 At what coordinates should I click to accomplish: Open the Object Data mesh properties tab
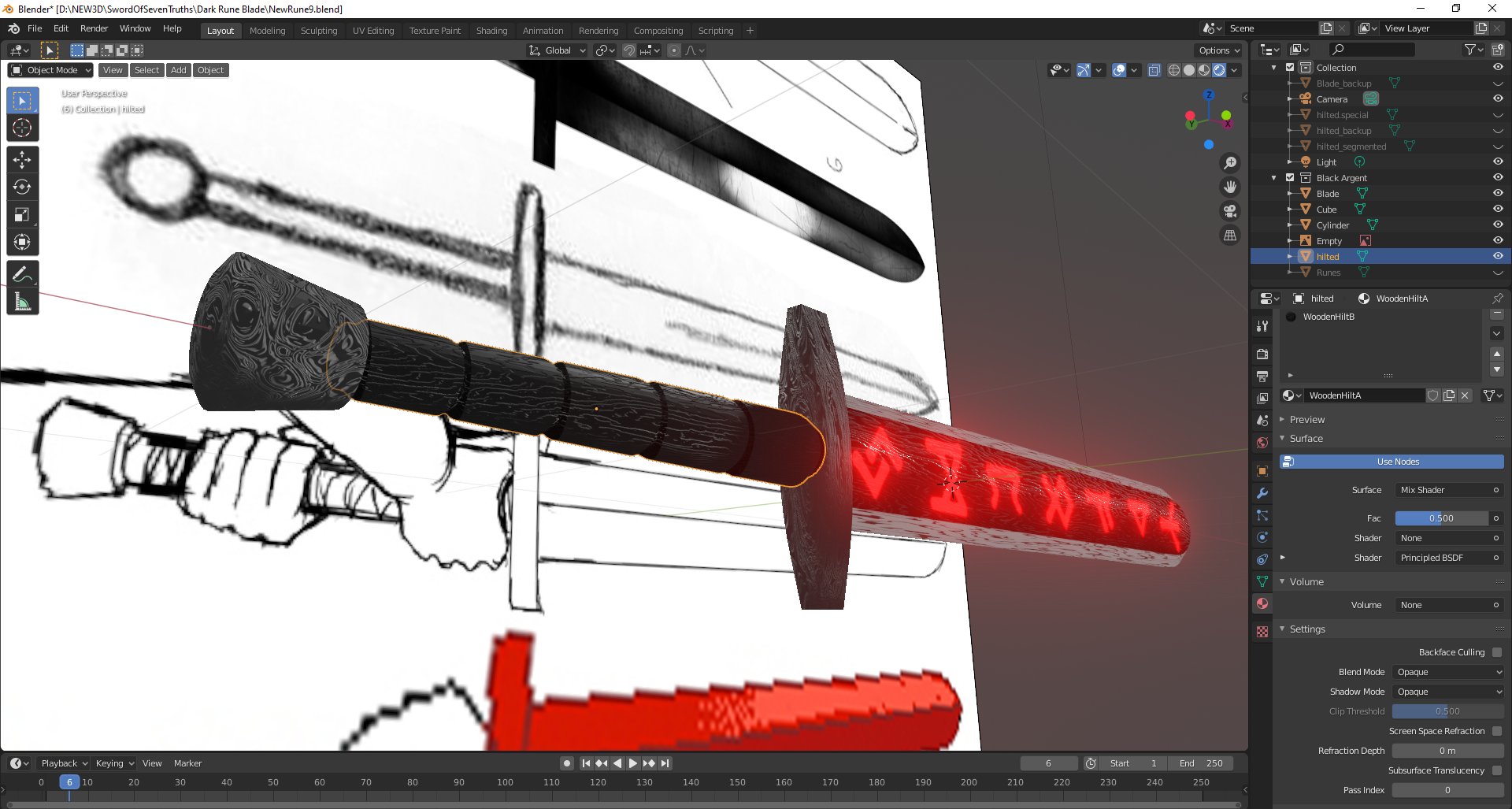click(1262, 581)
